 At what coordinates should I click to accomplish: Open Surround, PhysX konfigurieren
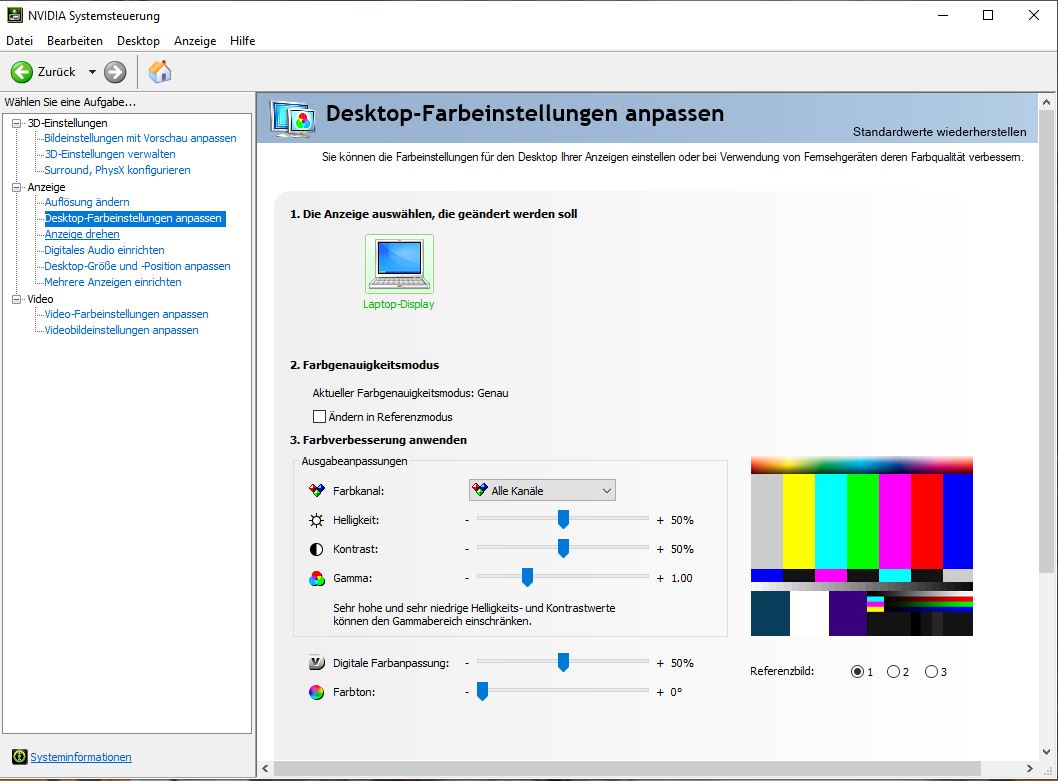click(x=117, y=170)
